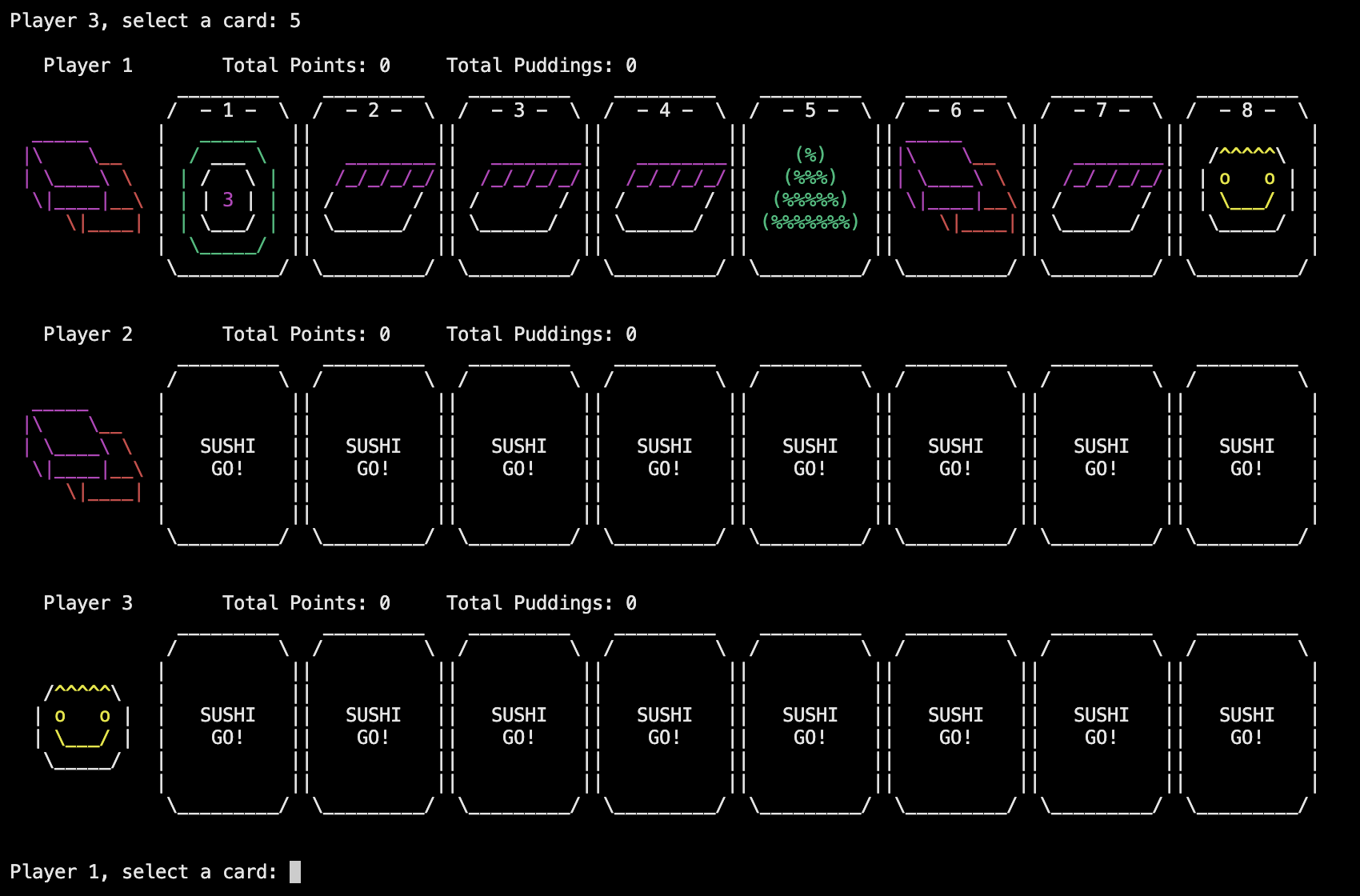This screenshot has height=896, width=1360.
Task: Select the yellow smiley face card 8
Action: [x=1247, y=187]
